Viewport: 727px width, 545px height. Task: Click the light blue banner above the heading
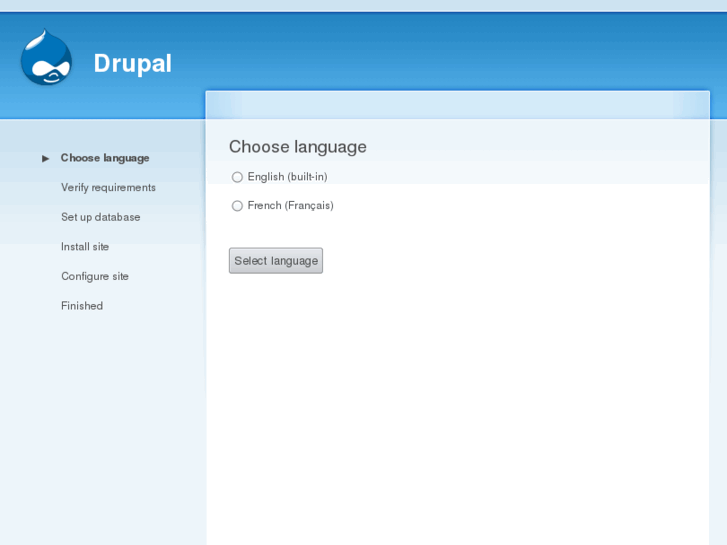458,105
